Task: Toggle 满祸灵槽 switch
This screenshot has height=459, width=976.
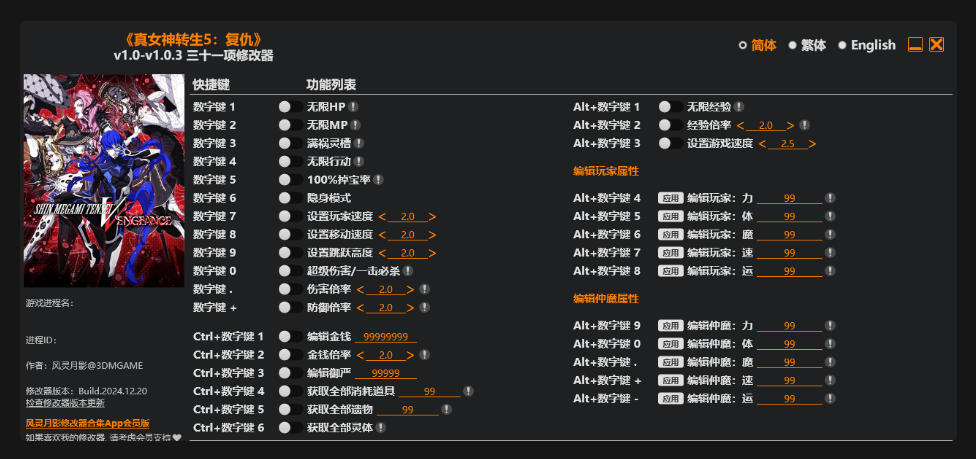Action: (290, 143)
